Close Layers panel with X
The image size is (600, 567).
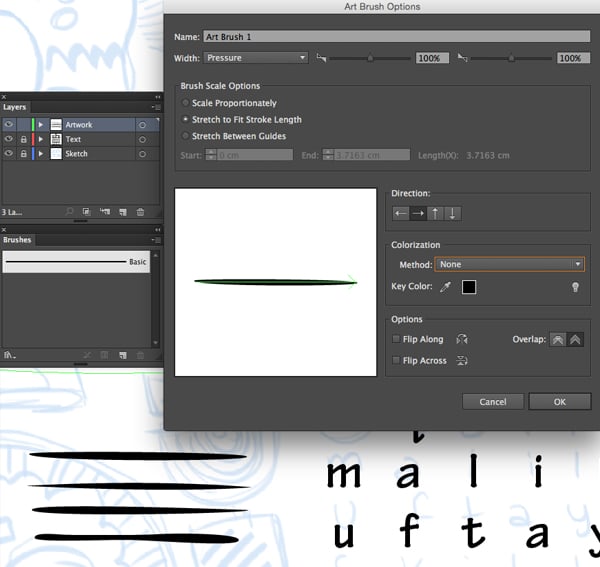coord(4,97)
